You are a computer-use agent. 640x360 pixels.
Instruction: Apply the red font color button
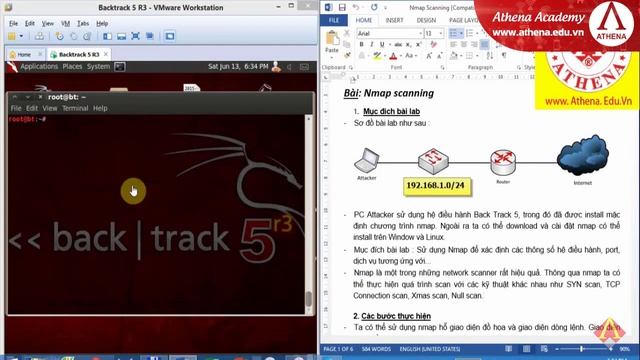pyautogui.click(x=393, y=56)
